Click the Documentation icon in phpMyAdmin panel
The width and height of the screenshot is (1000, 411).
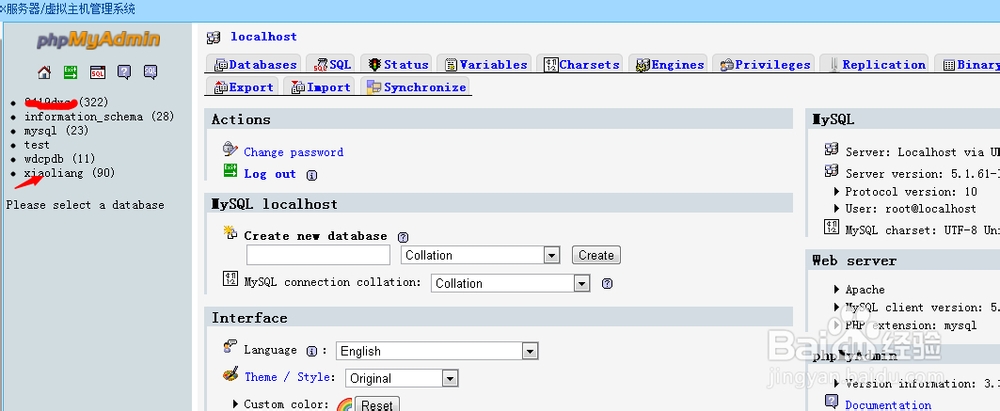tap(831, 401)
